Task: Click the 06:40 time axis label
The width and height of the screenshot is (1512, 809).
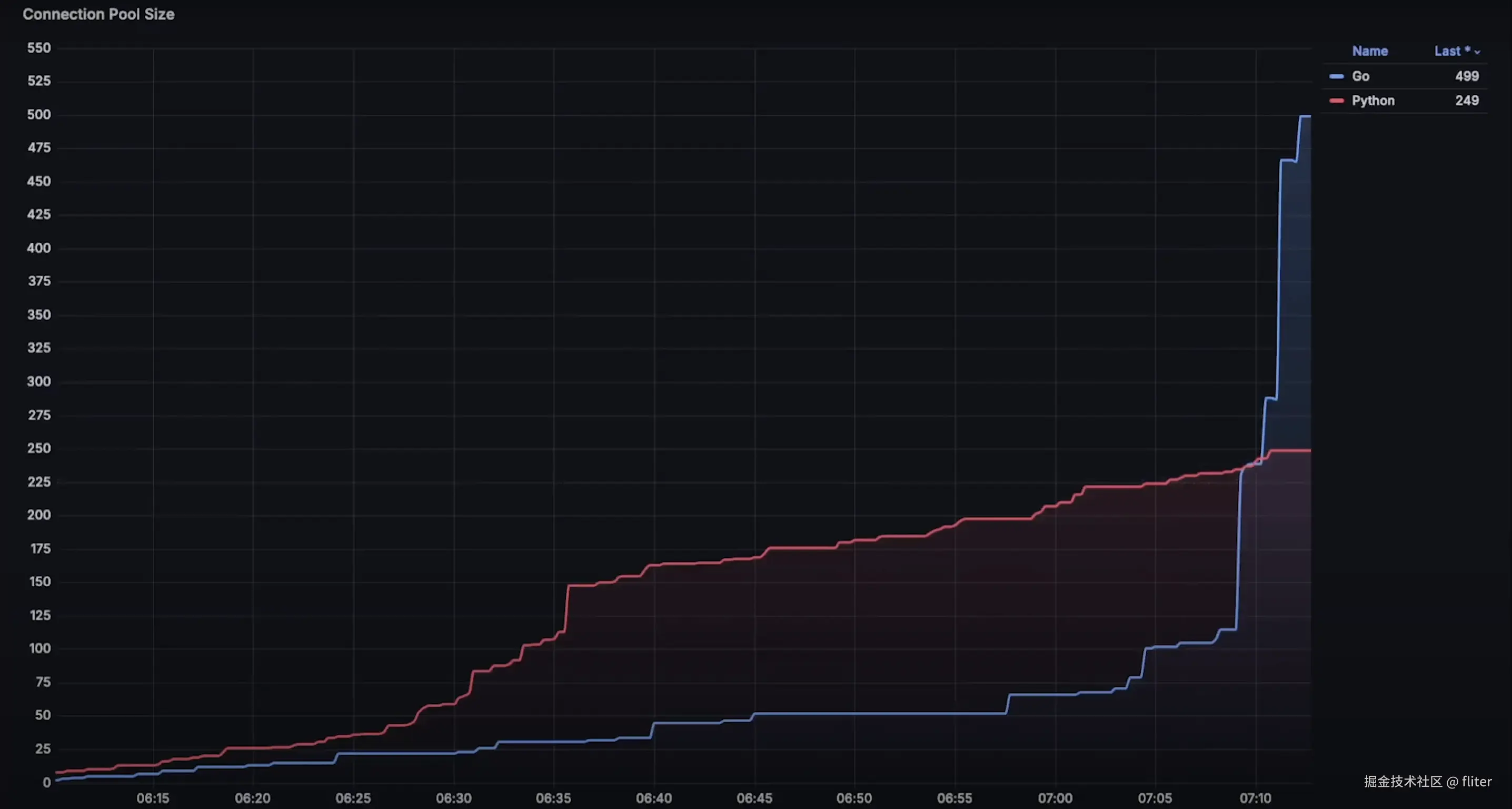Action: (654, 798)
